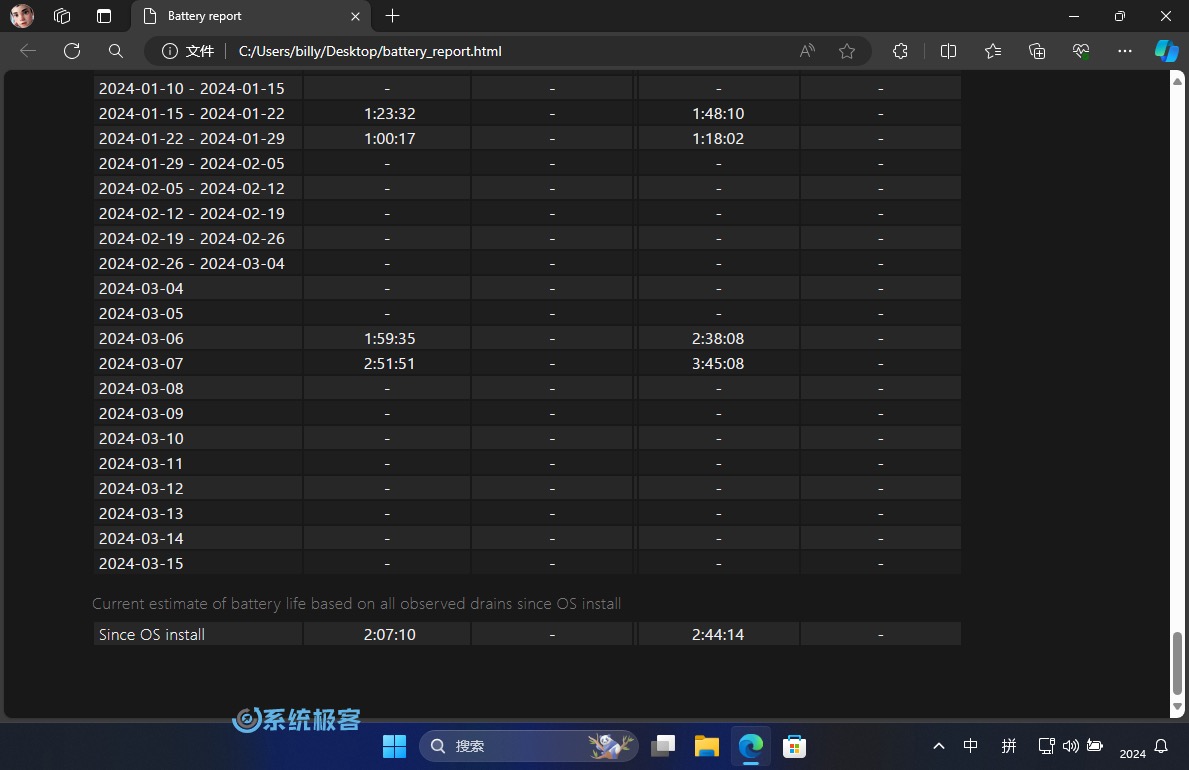Open the Workspaces icon

tap(62, 16)
